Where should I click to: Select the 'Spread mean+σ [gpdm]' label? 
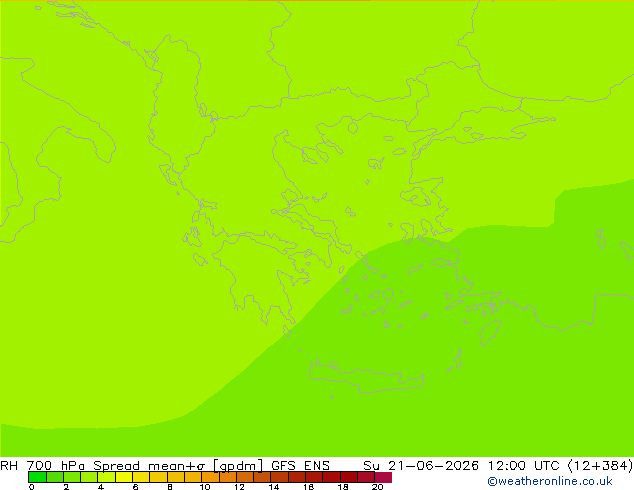point(178,466)
